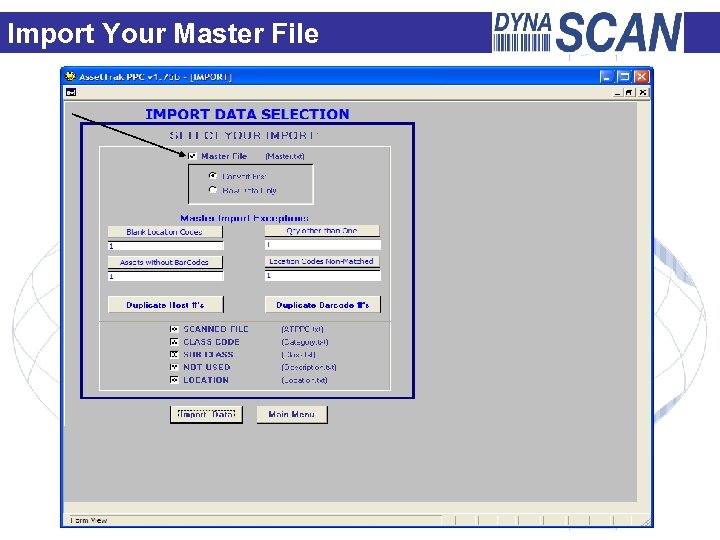
Task: Select the Raw Data Only radio option
Action: point(213,190)
